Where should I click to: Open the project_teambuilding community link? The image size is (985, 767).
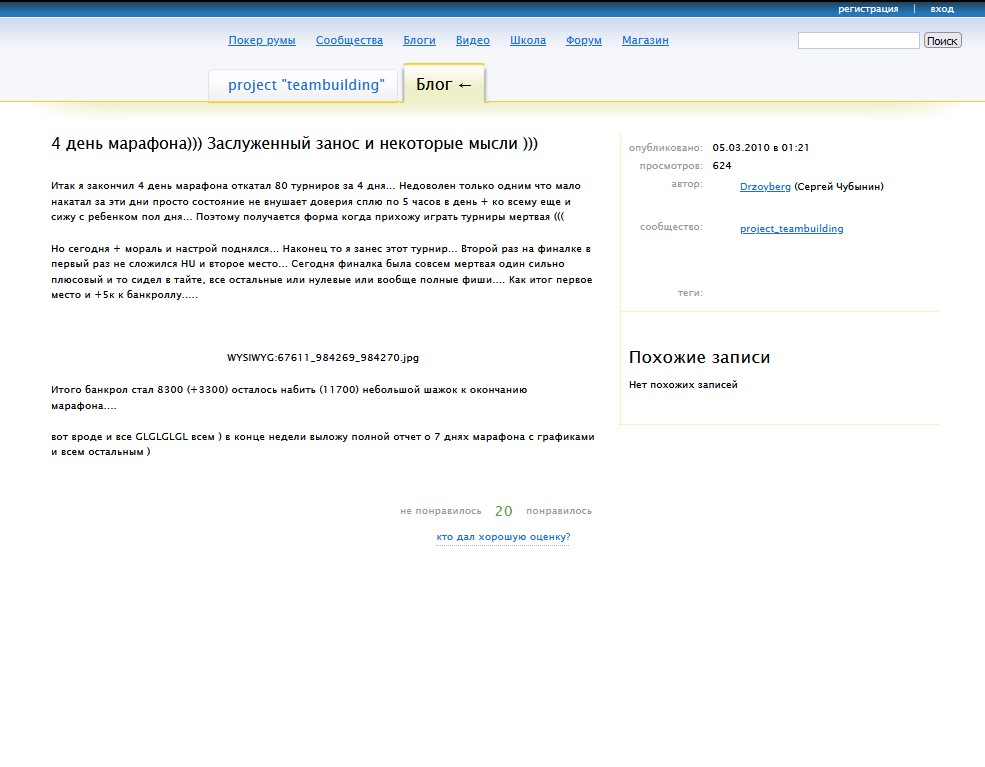[x=791, y=229]
